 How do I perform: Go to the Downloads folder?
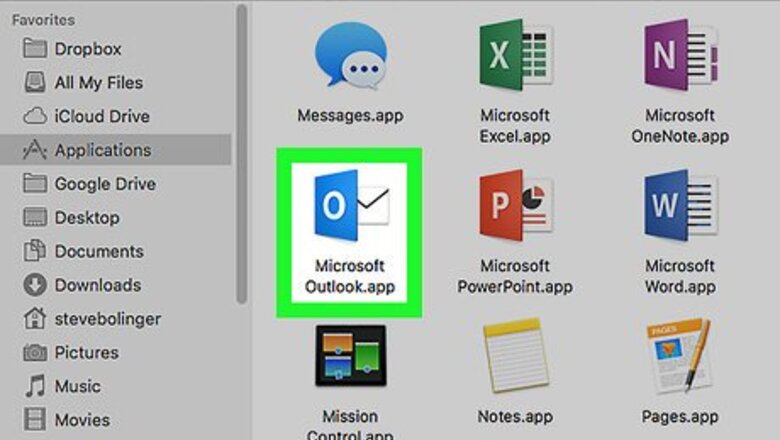click(98, 285)
